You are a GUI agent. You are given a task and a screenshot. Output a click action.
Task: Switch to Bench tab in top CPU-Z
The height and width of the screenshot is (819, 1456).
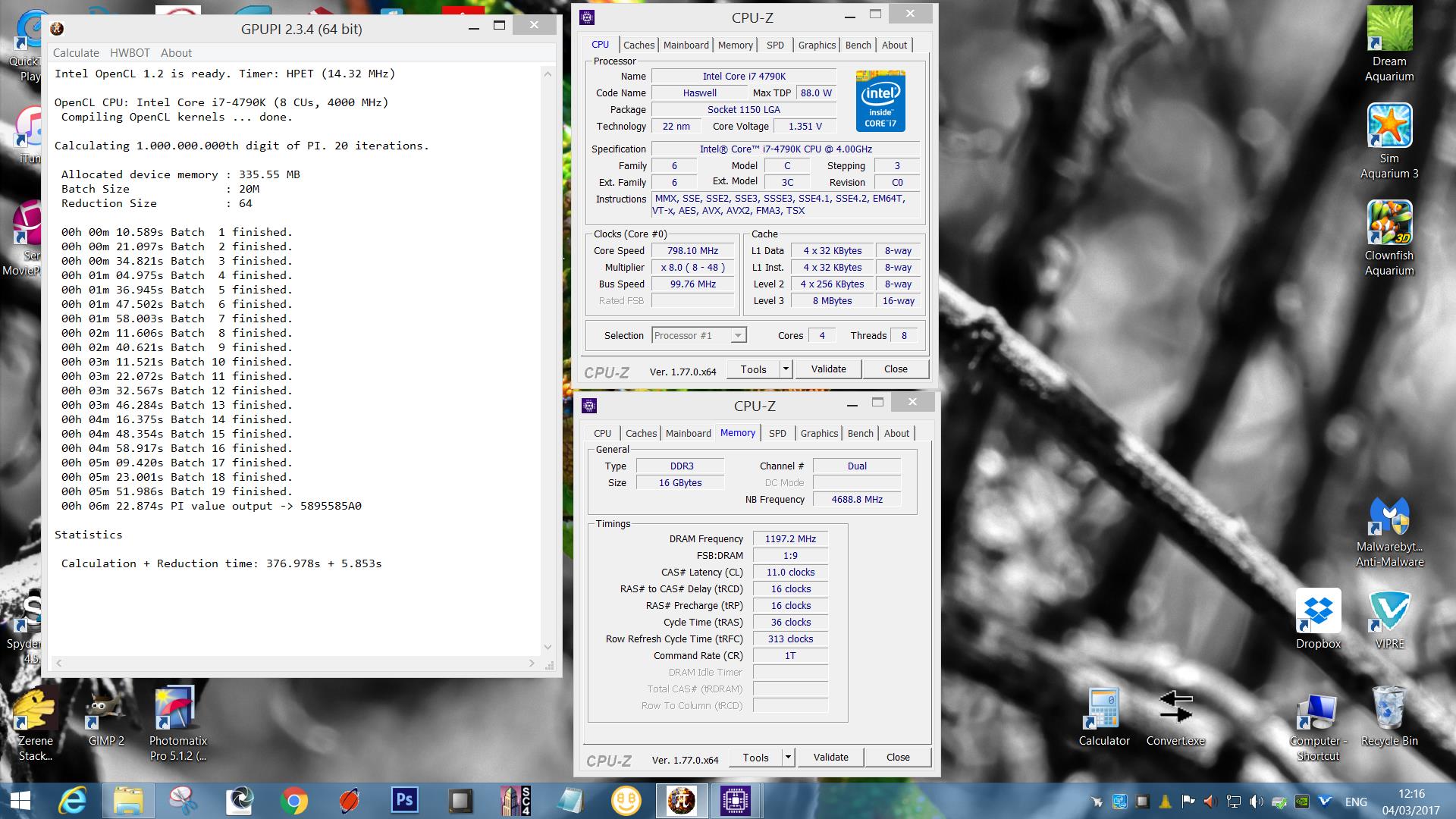click(x=858, y=45)
